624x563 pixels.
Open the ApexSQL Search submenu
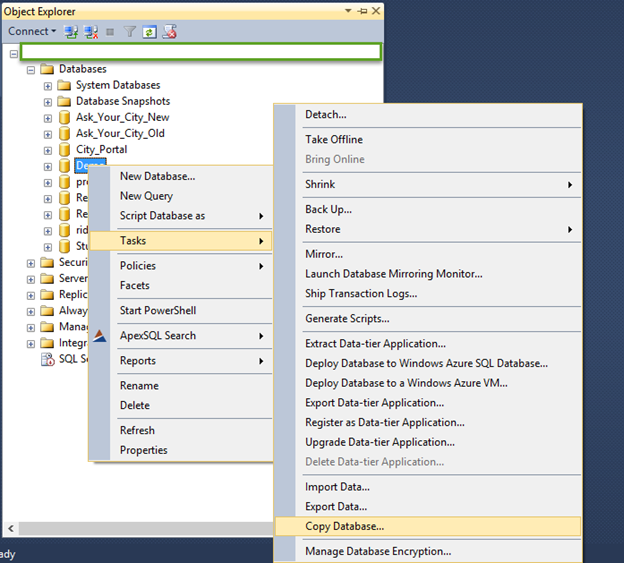point(181,336)
